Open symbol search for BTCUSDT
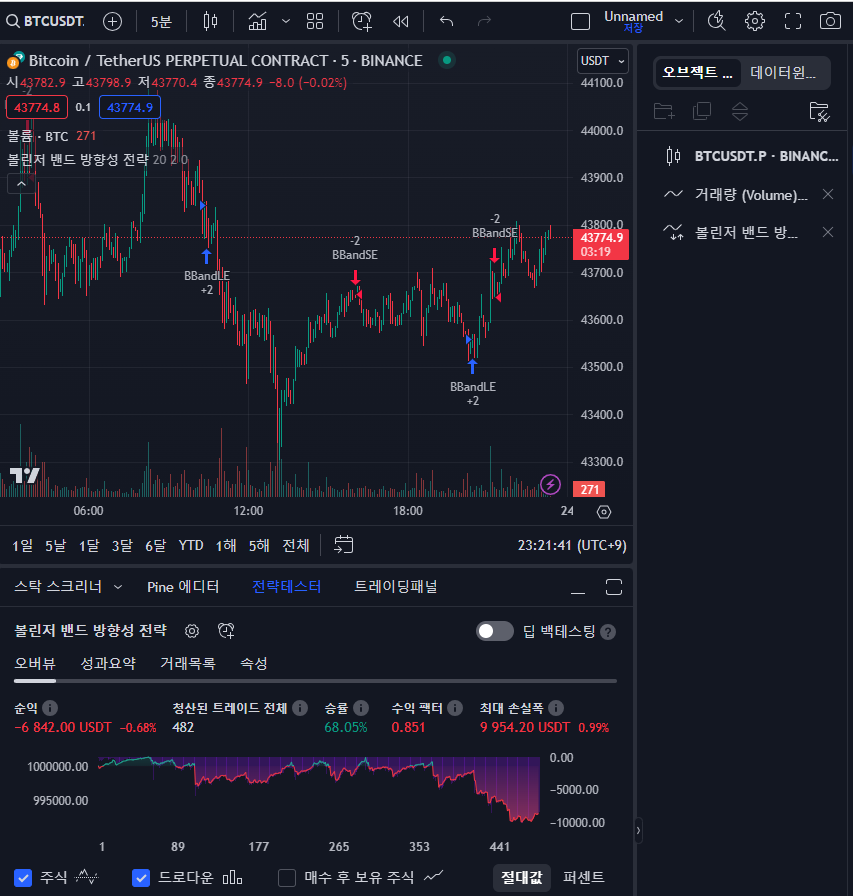The height and width of the screenshot is (896, 853). click(46, 22)
